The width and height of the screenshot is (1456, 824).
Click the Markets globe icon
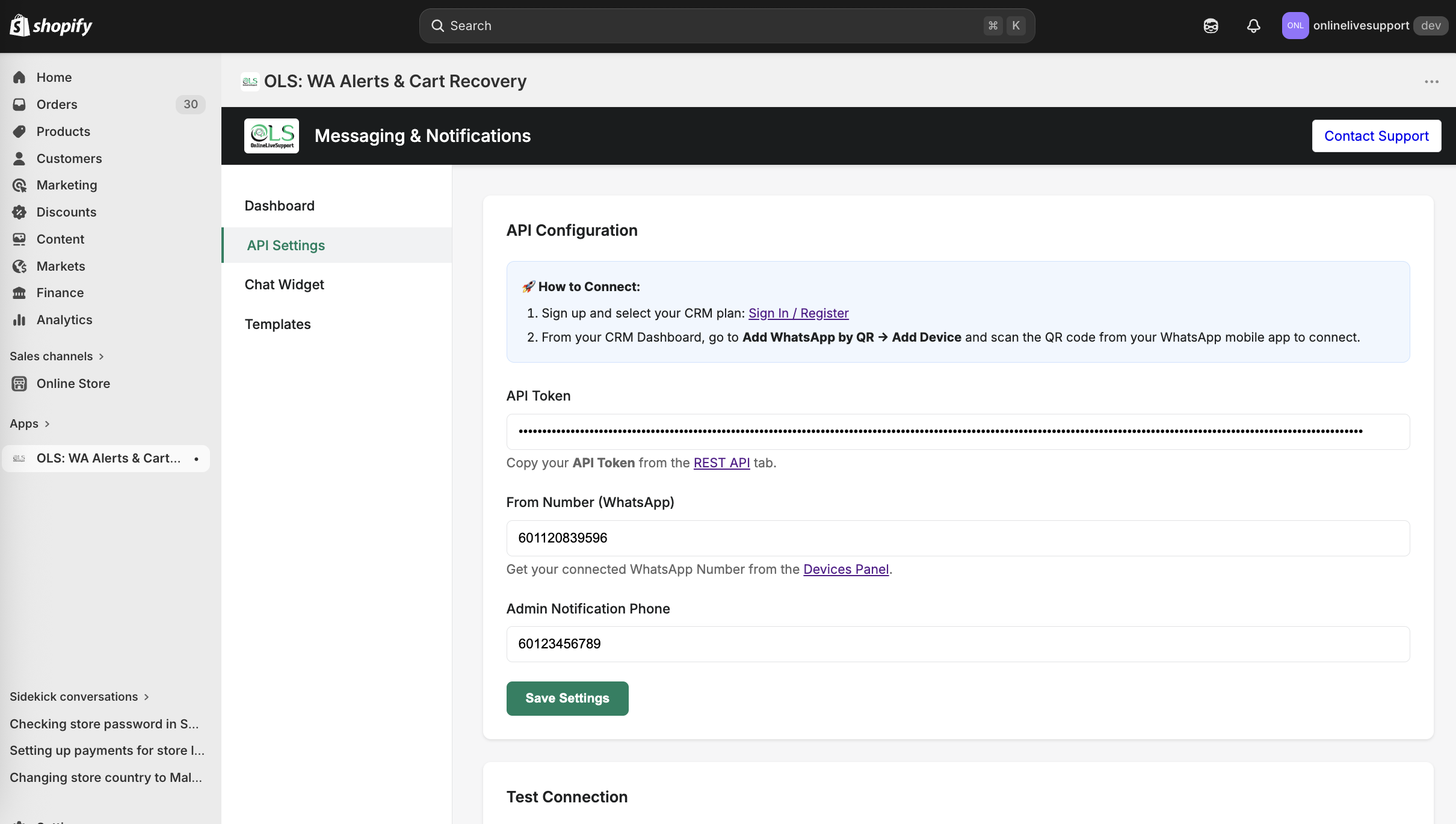click(x=19, y=266)
